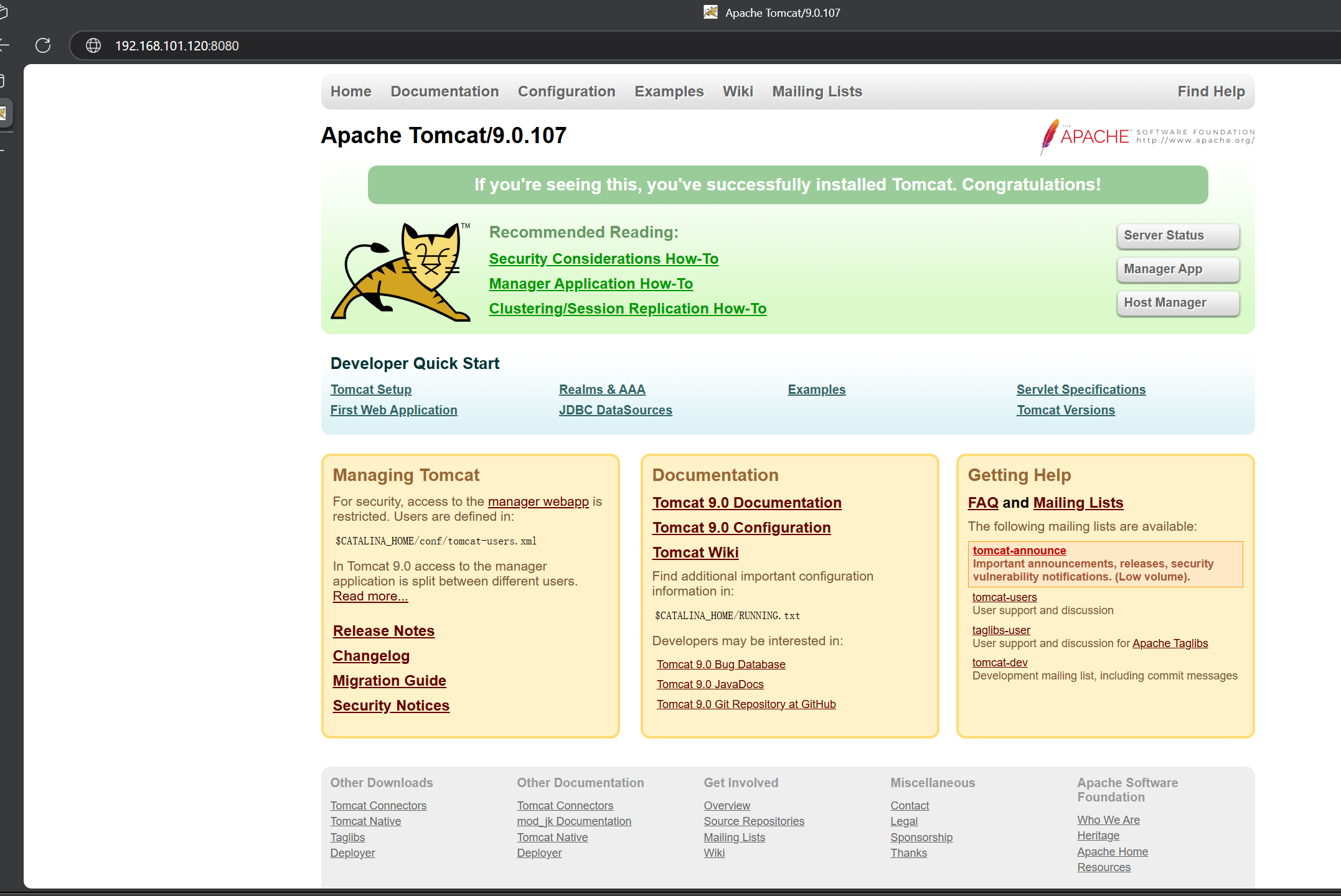Click the Apache Software Foundation feather logo
The image size is (1341, 896).
pyautogui.click(x=1148, y=136)
